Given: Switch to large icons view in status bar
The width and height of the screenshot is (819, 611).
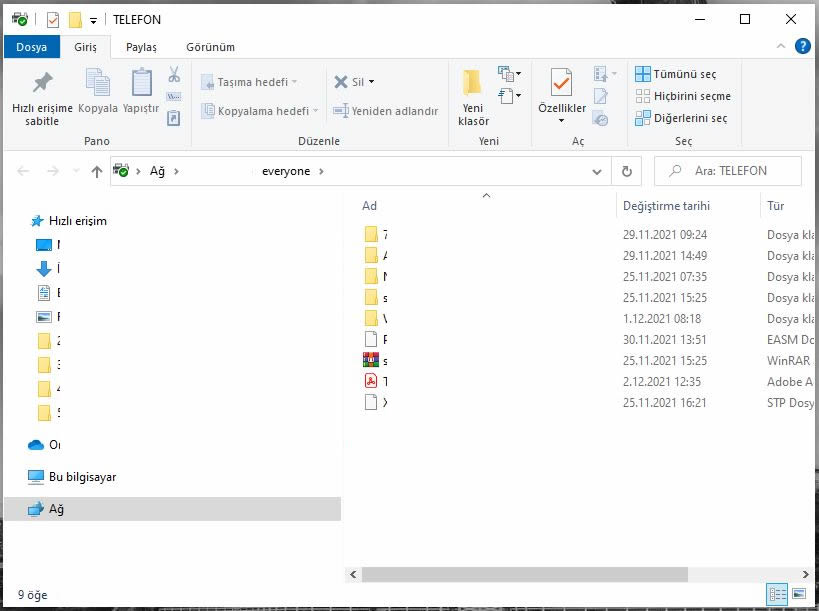Looking at the screenshot, I should [800, 595].
